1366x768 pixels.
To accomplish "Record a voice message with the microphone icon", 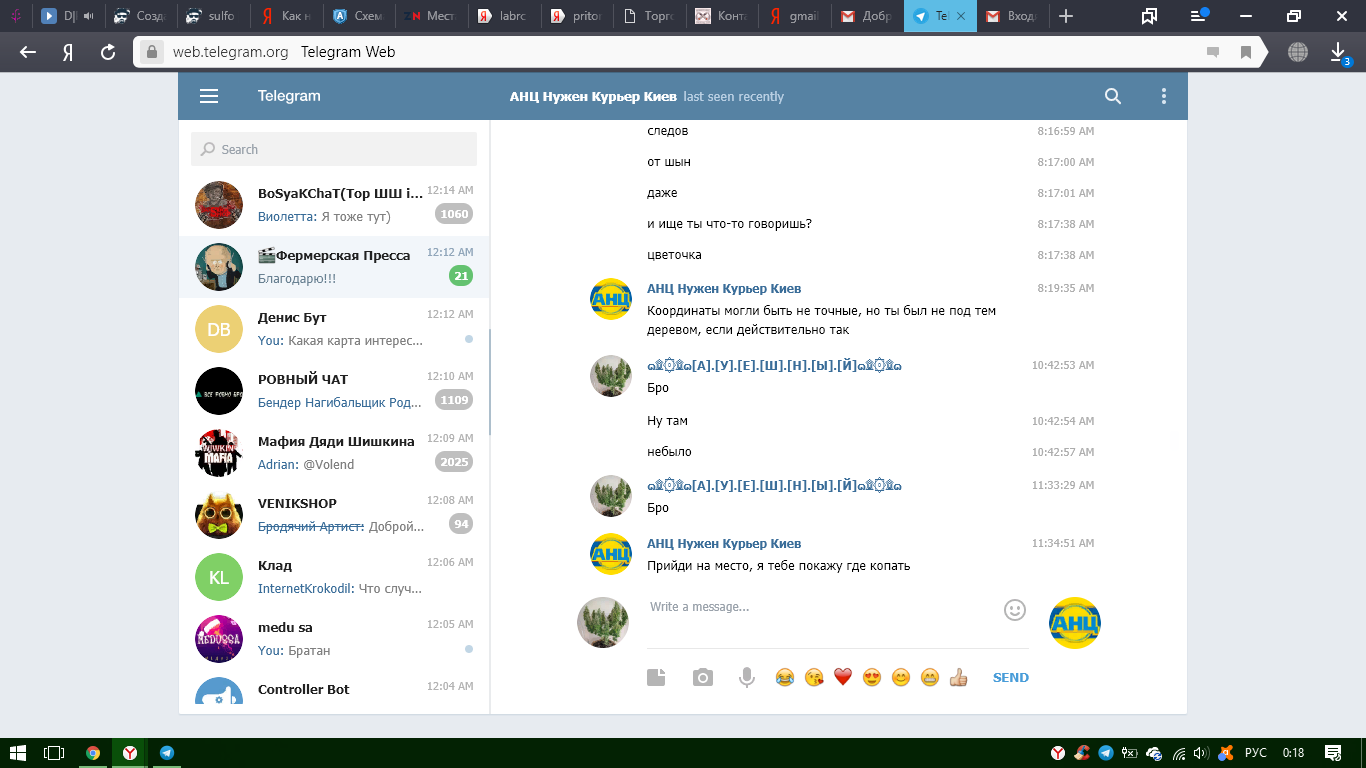I will pyautogui.click(x=747, y=677).
